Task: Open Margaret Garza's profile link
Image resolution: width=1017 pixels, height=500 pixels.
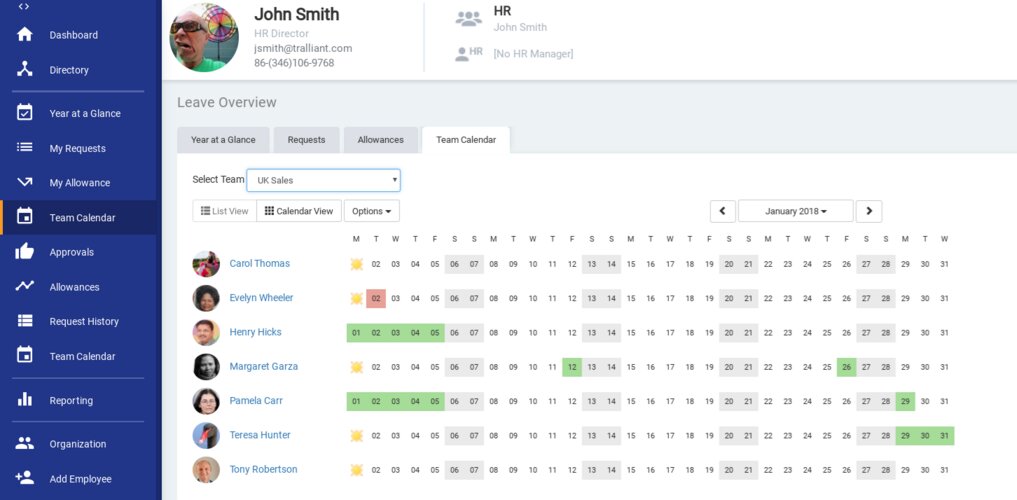Action: (x=263, y=367)
